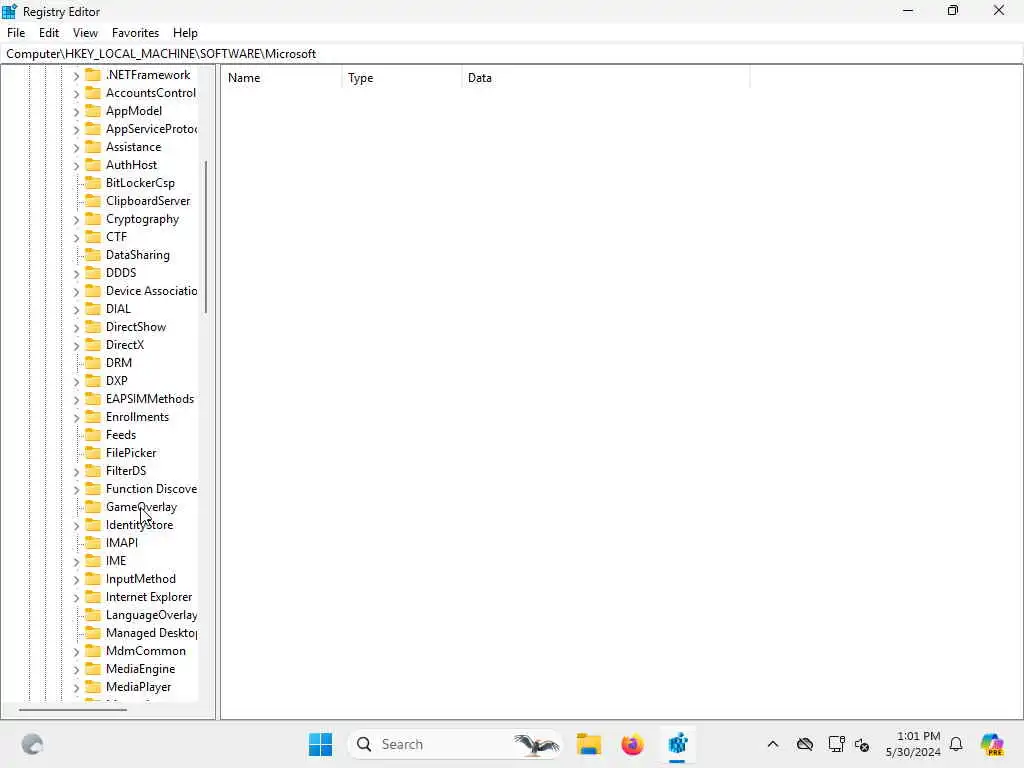Select the FilterDS folder icon

(93, 471)
